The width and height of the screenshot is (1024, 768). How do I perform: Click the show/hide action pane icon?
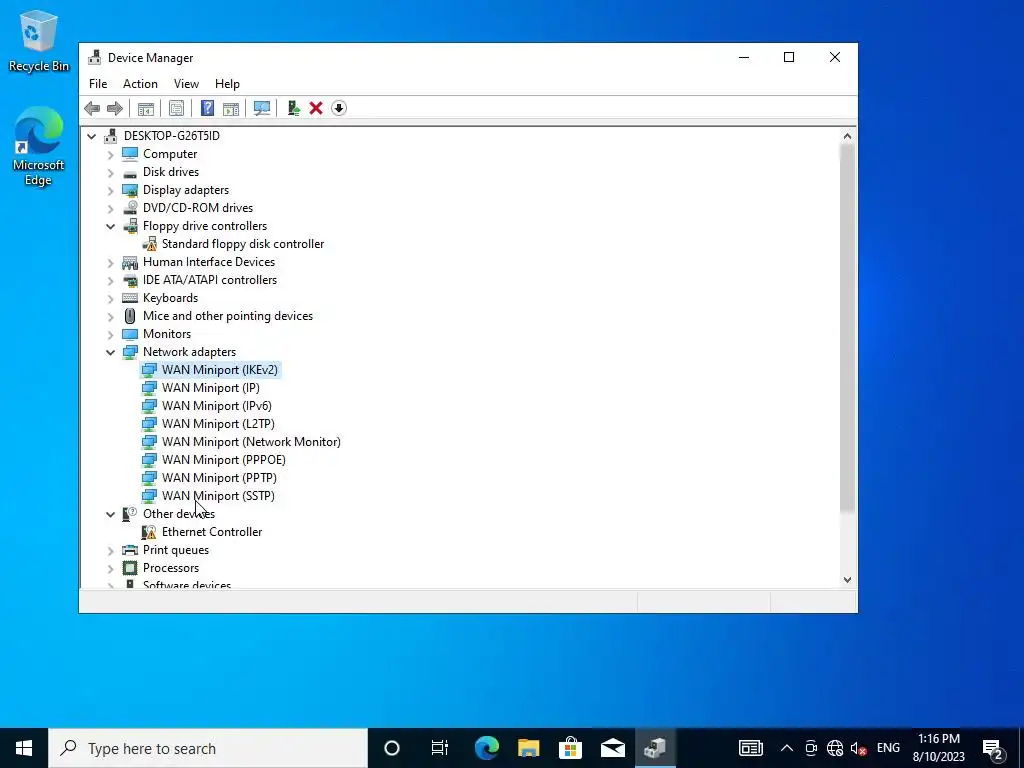[x=231, y=108]
